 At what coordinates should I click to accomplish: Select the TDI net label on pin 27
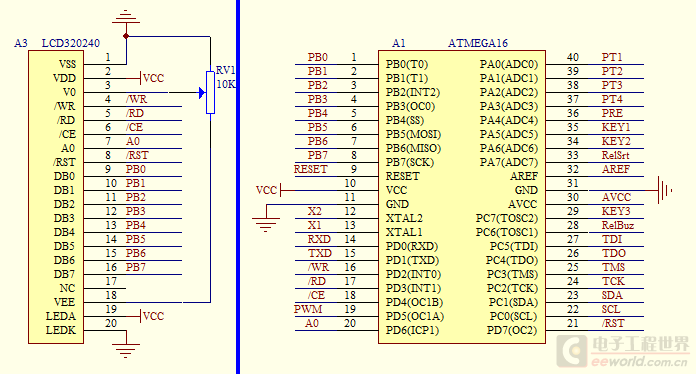point(612,239)
